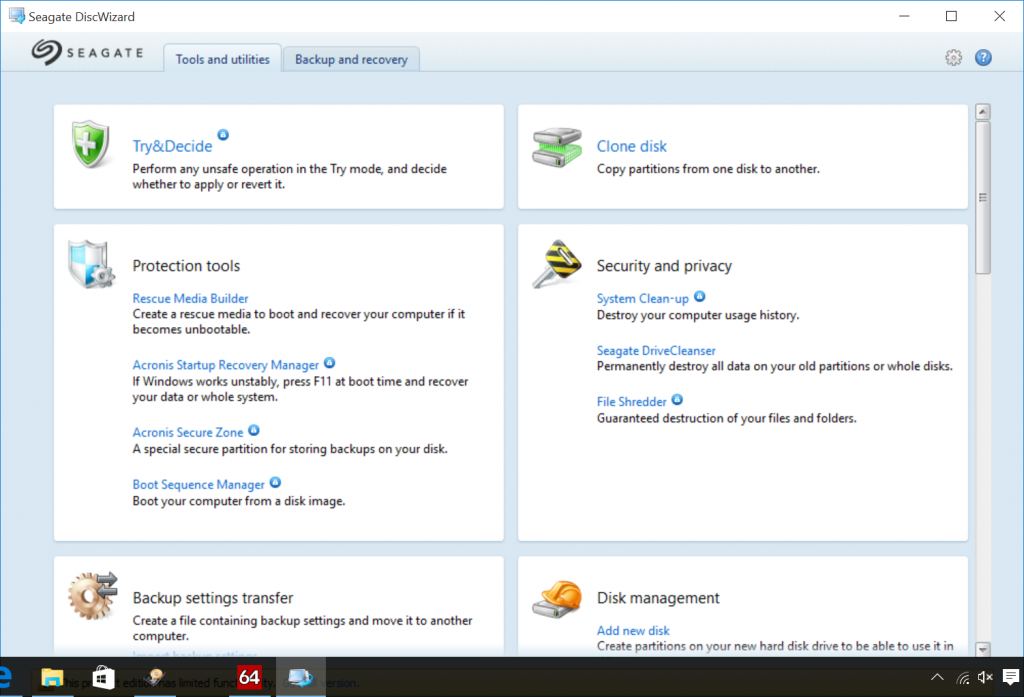
Task: Click the red 64 icon in the taskbar
Action: pyautogui.click(x=249, y=677)
